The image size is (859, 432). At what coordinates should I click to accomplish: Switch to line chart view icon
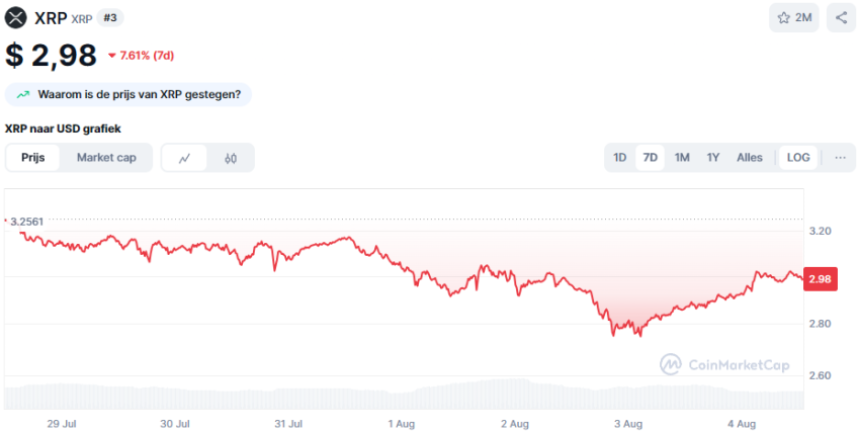point(185,158)
